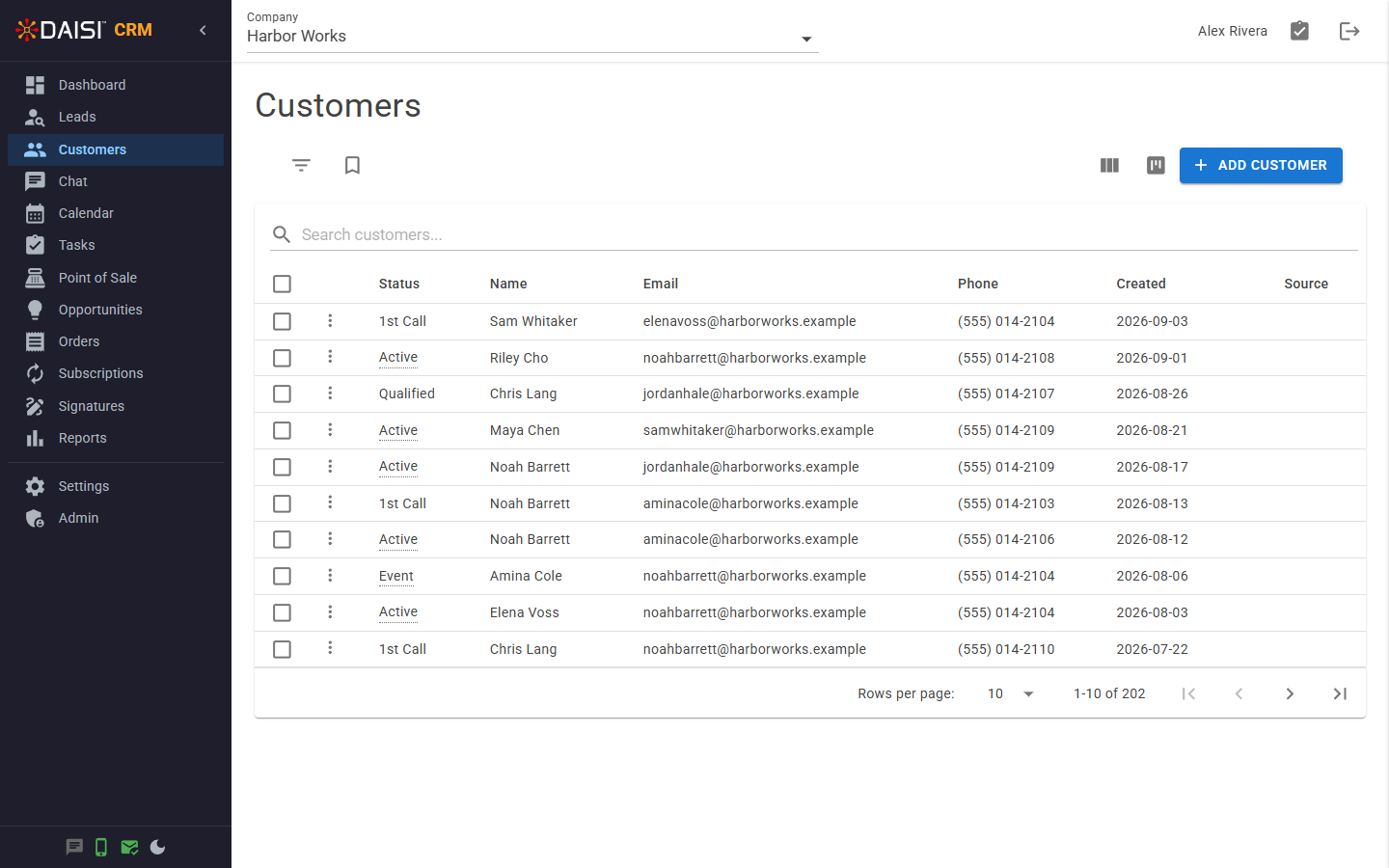Open row actions menu for Amina Cole

pos(330,575)
